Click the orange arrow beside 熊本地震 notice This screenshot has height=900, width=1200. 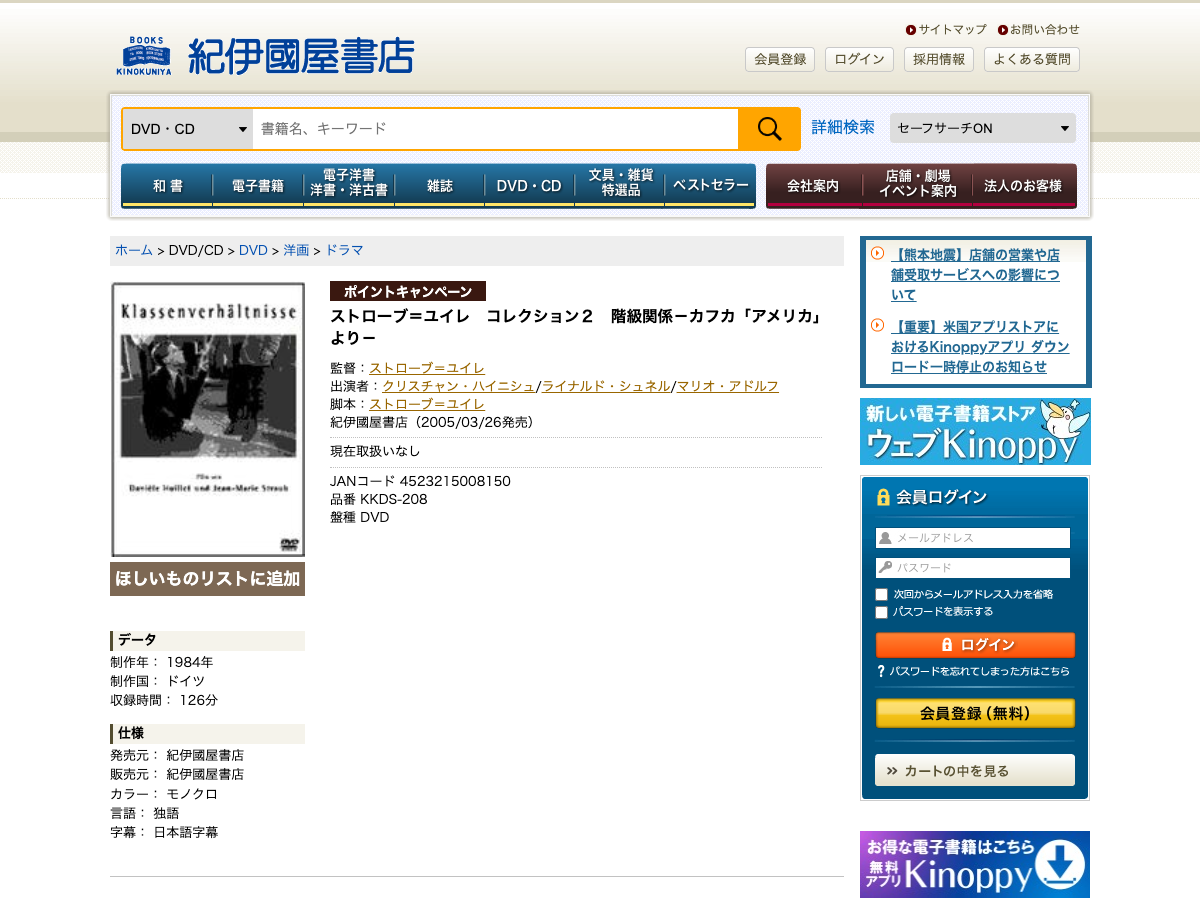point(877,254)
